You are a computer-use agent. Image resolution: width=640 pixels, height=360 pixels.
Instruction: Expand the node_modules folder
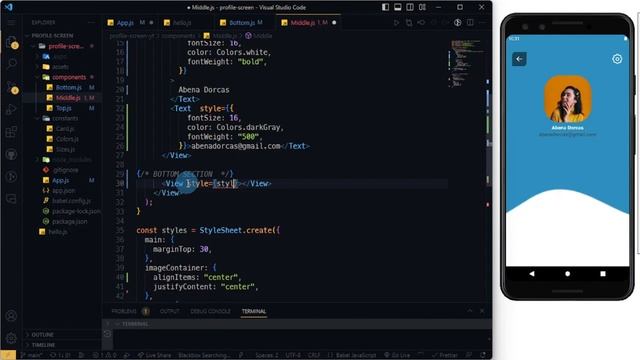pyautogui.click(x=61, y=160)
